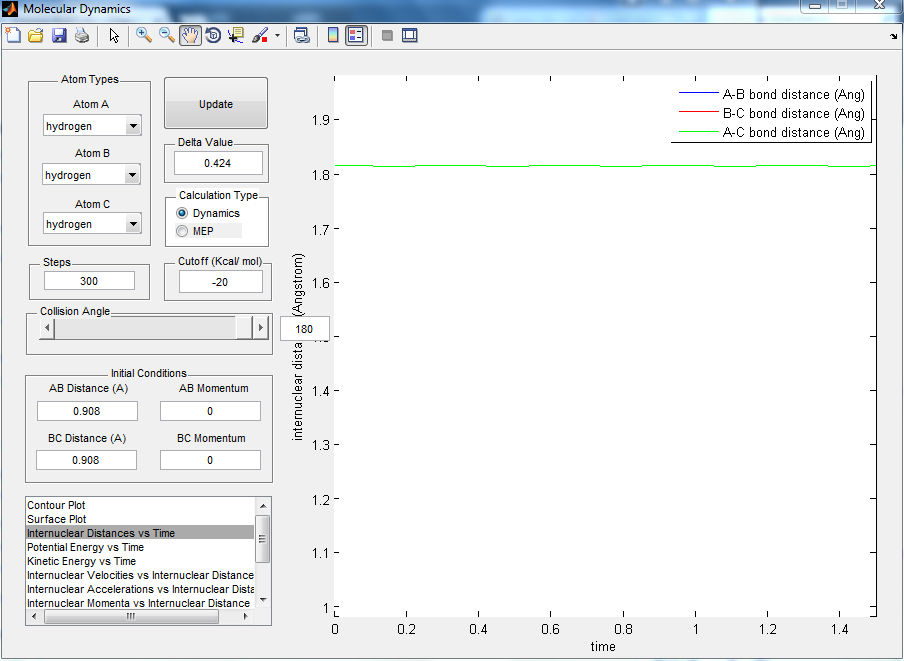Click the Delta Value field

(219, 163)
